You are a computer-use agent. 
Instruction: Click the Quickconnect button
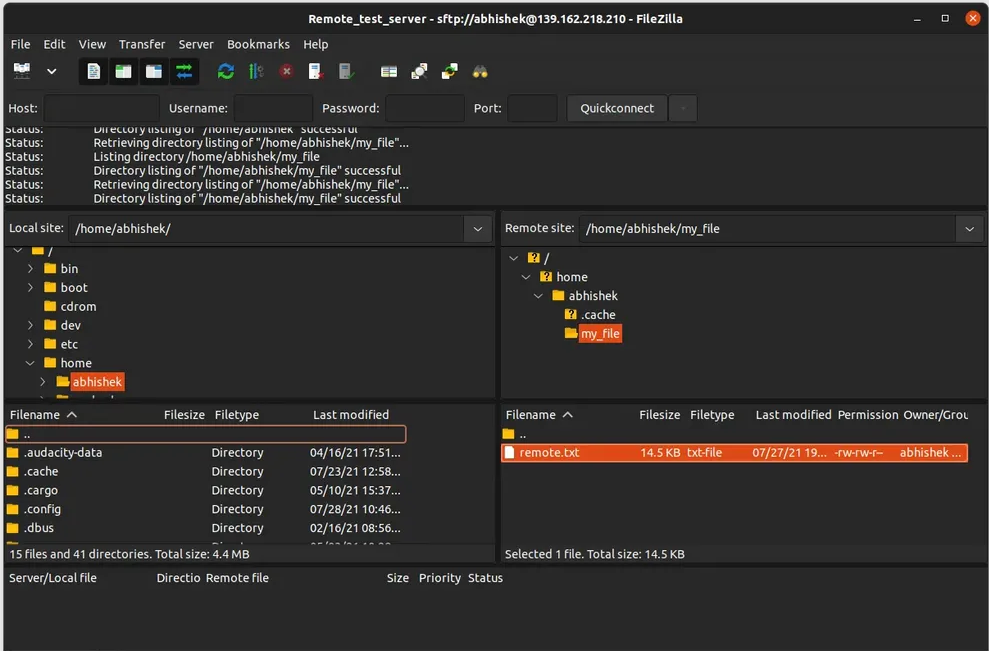617,108
